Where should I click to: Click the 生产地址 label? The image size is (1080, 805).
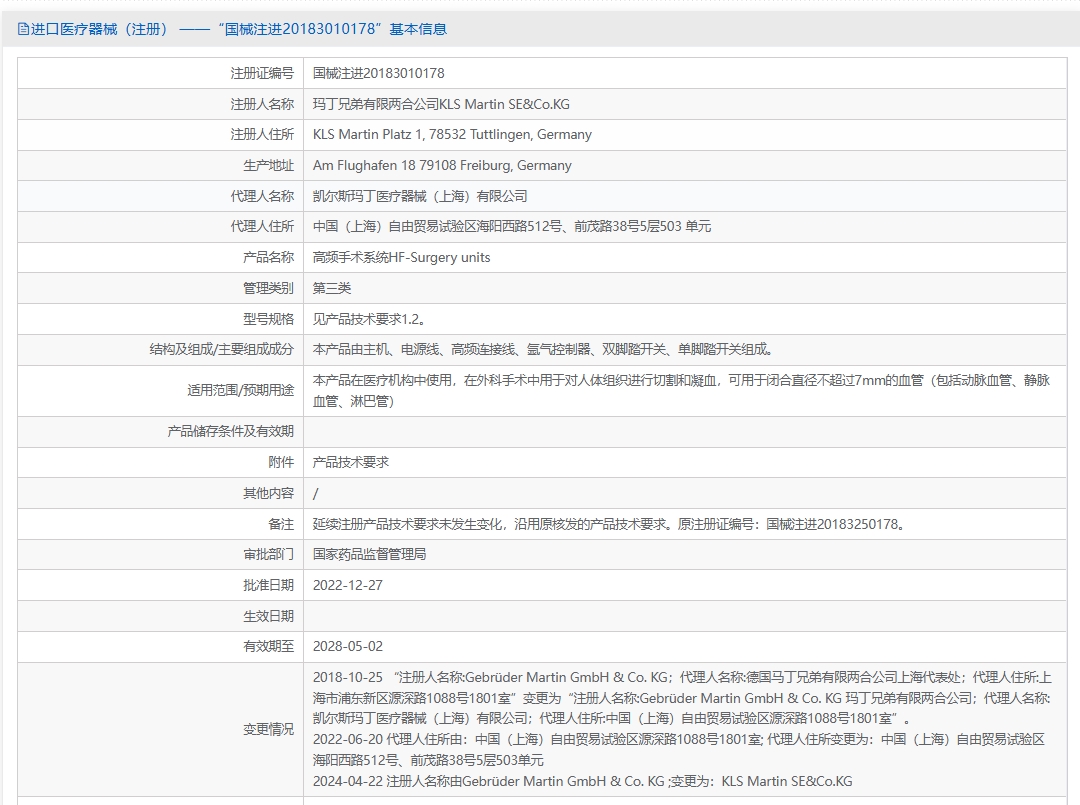[268, 165]
